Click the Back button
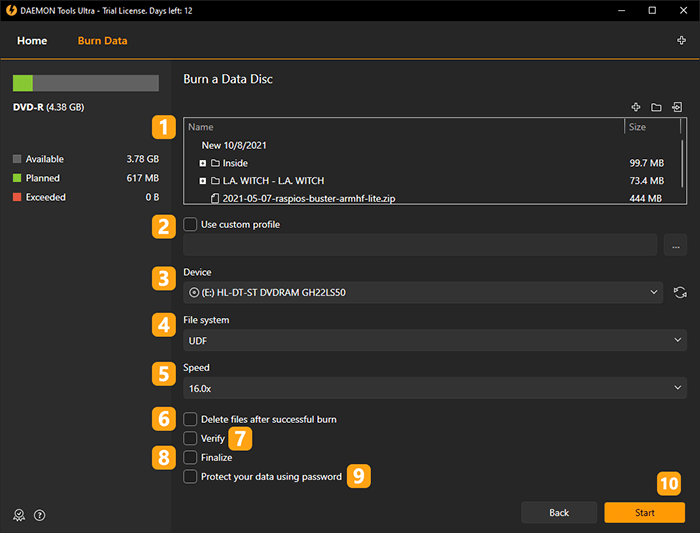The width and height of the screenshot is (700, 533). (559, 512)
